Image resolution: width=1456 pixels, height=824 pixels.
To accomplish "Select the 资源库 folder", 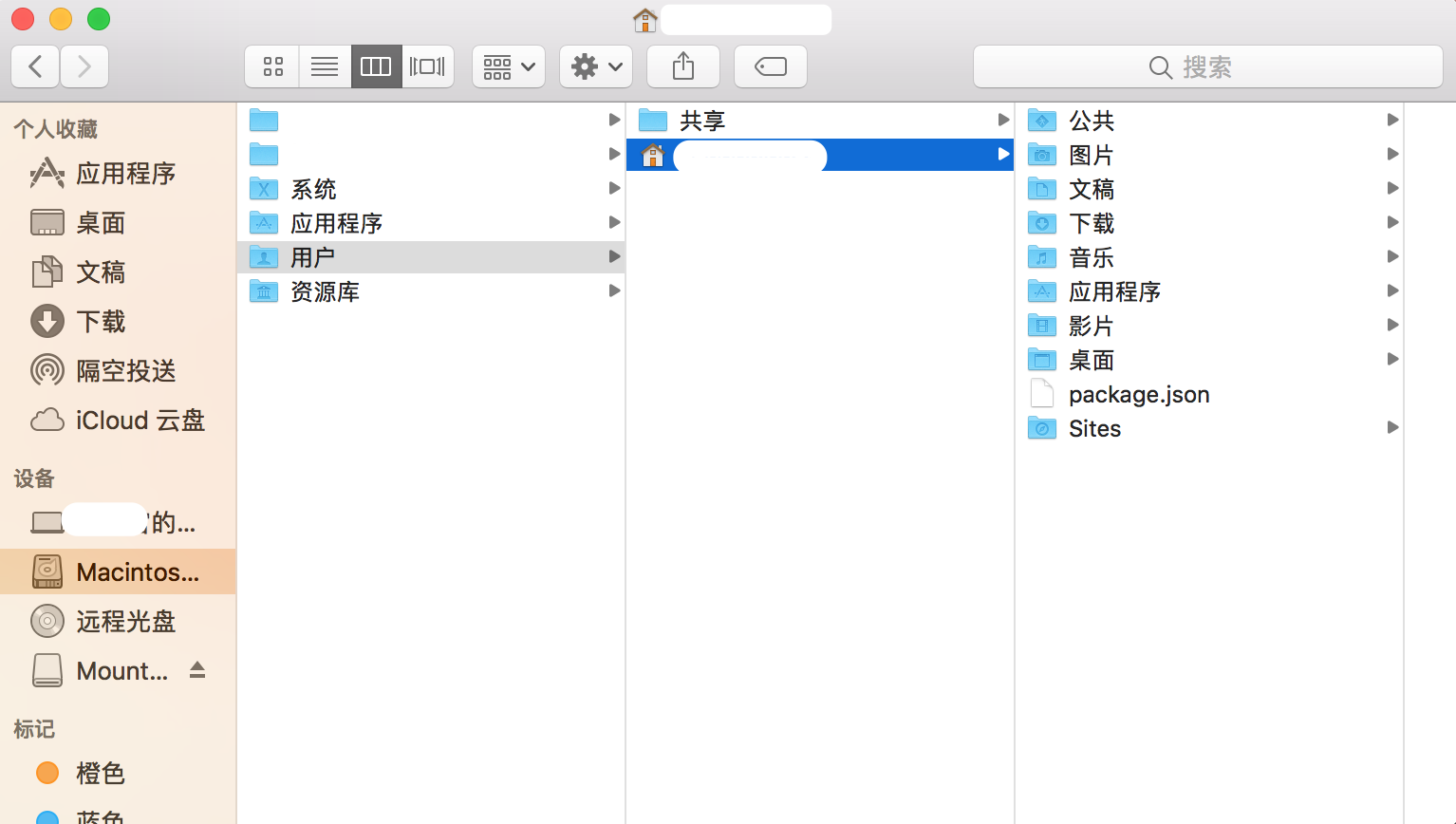I will coord(431,291).
